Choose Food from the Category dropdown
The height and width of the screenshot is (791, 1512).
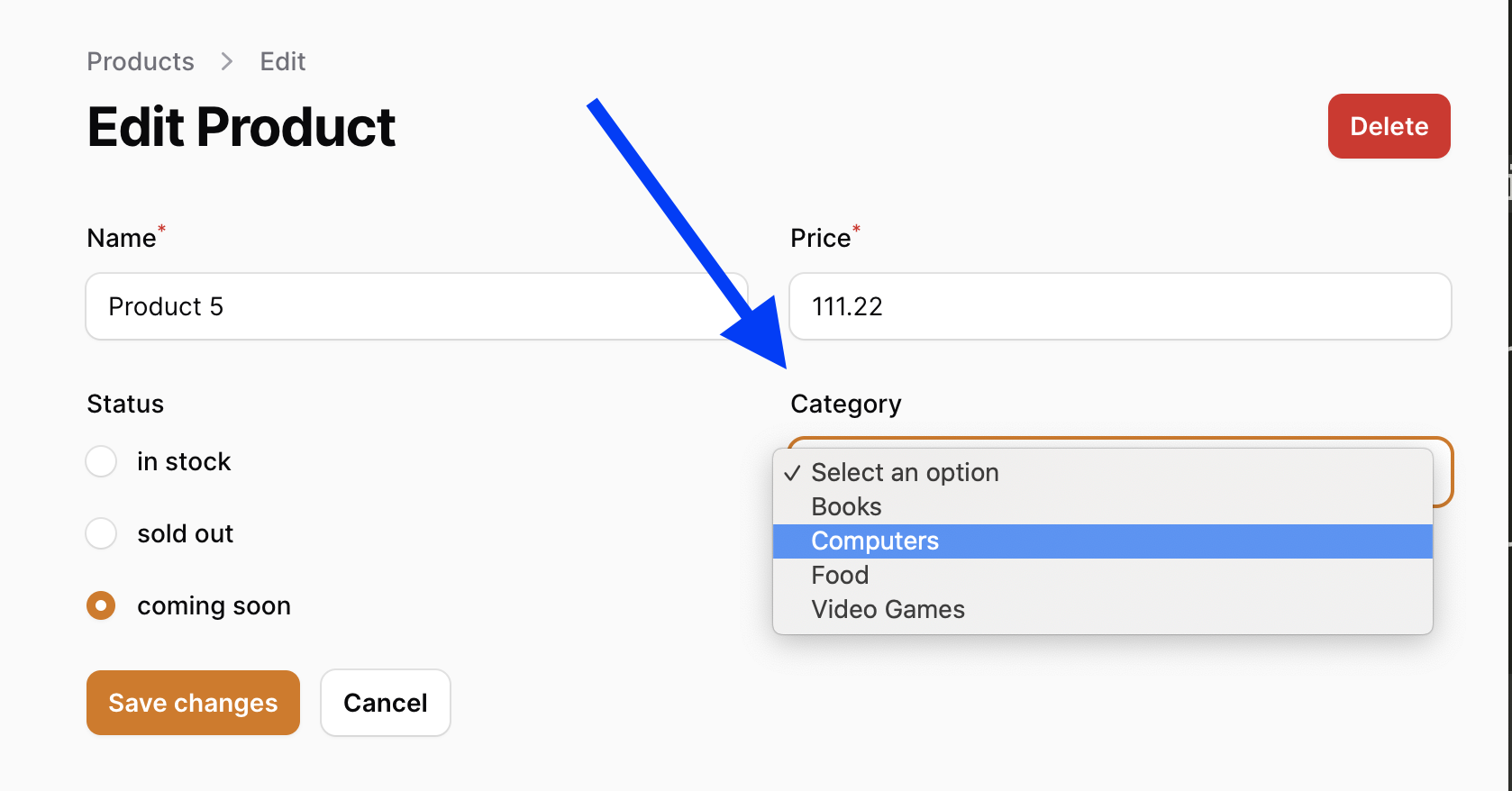1103,575
